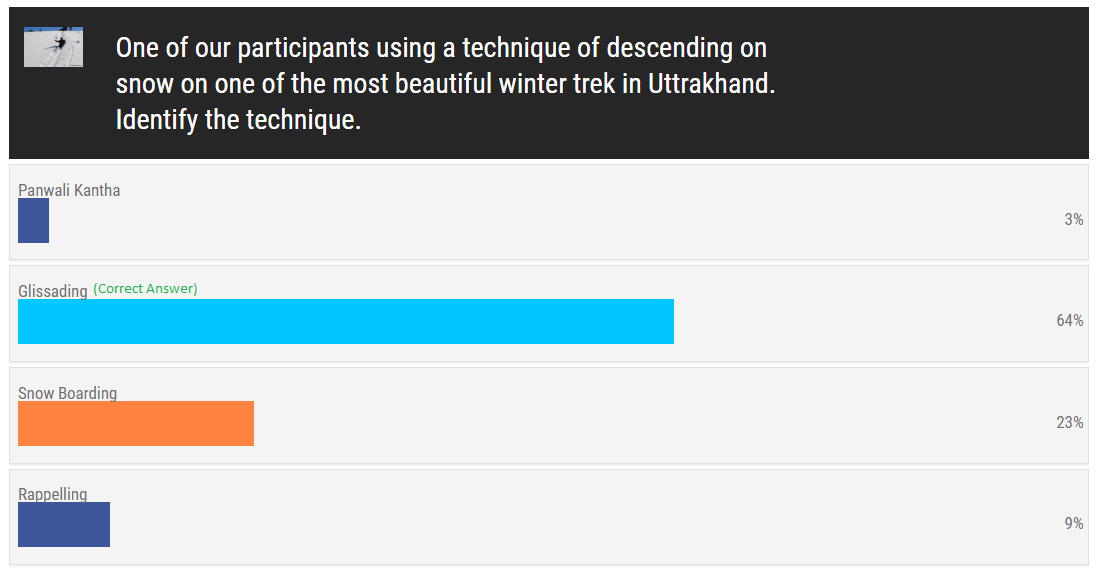Click the dark blue Rappelling bar
Image resolution: width=1097 pixels, height=571 pixels.
pyautogui.click(x=64, y=524)
